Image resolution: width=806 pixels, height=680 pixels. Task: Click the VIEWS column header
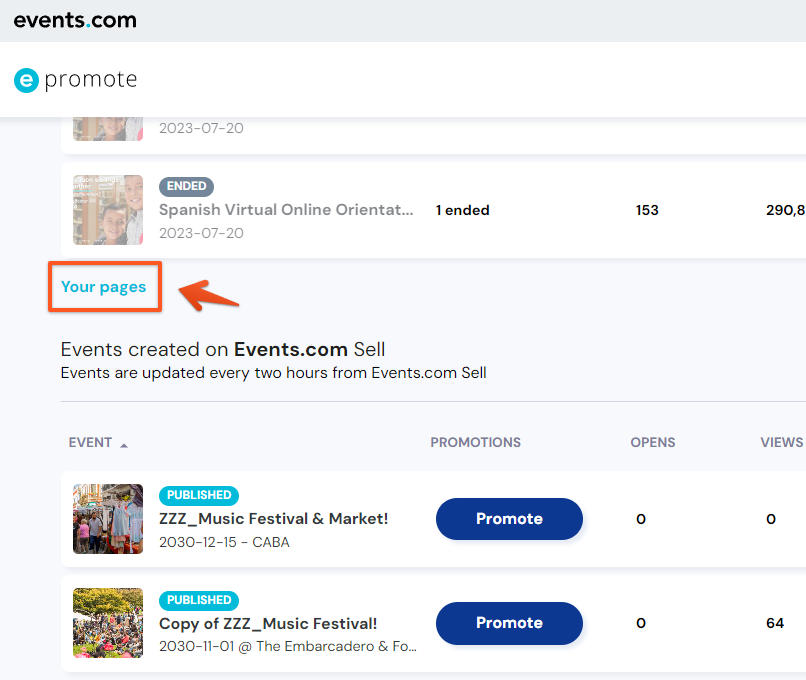(782, 442)
